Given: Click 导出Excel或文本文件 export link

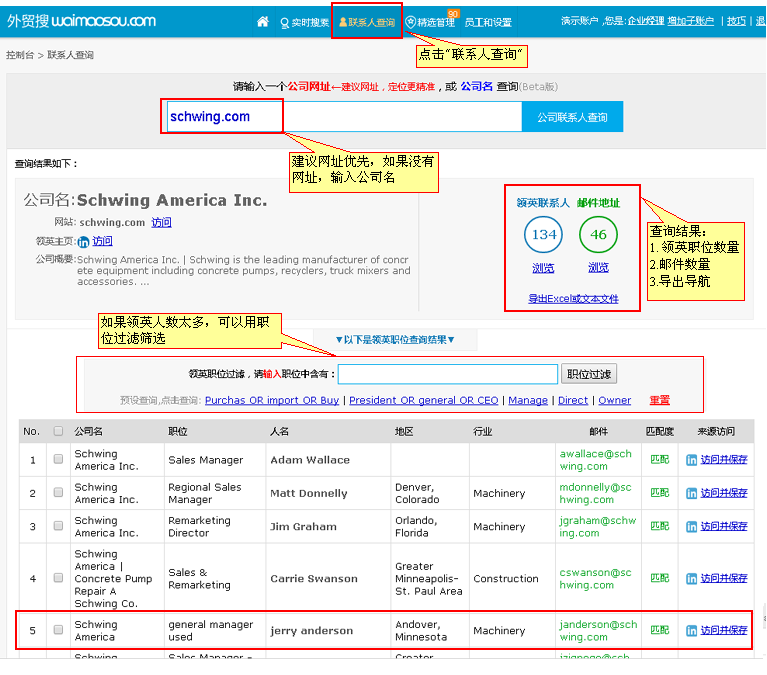Looking at the screenshot, I should click(573, 299).
